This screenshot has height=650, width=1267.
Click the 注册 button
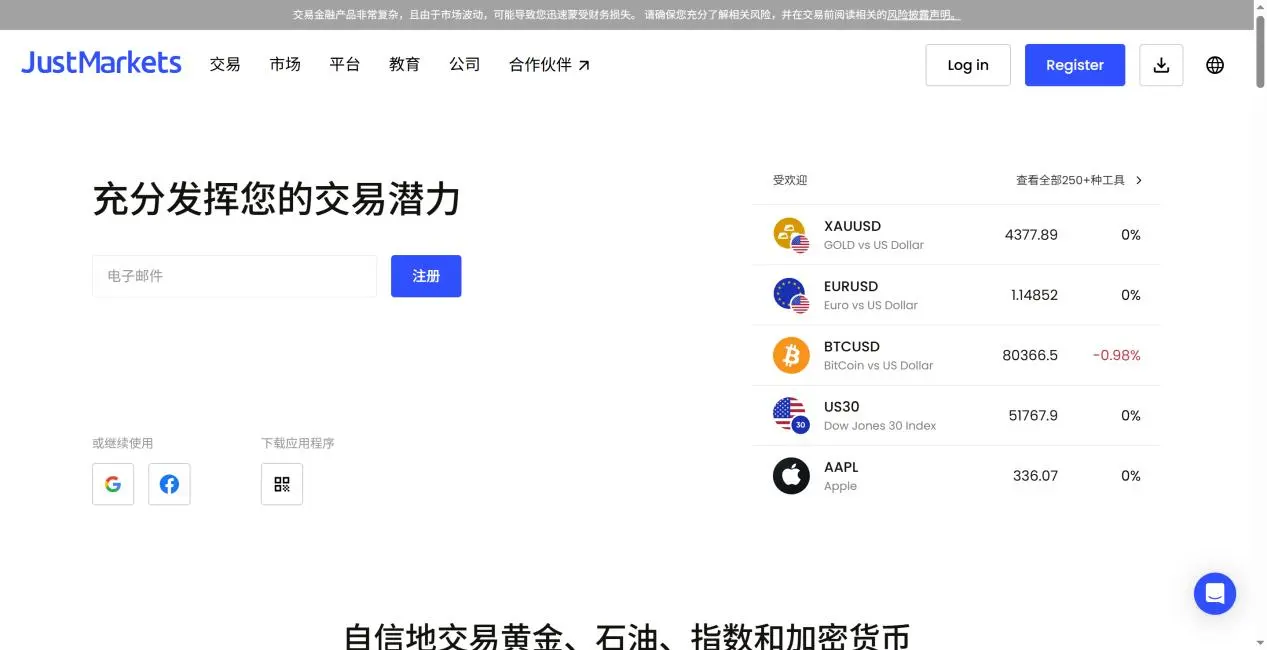tap(426, 276)
